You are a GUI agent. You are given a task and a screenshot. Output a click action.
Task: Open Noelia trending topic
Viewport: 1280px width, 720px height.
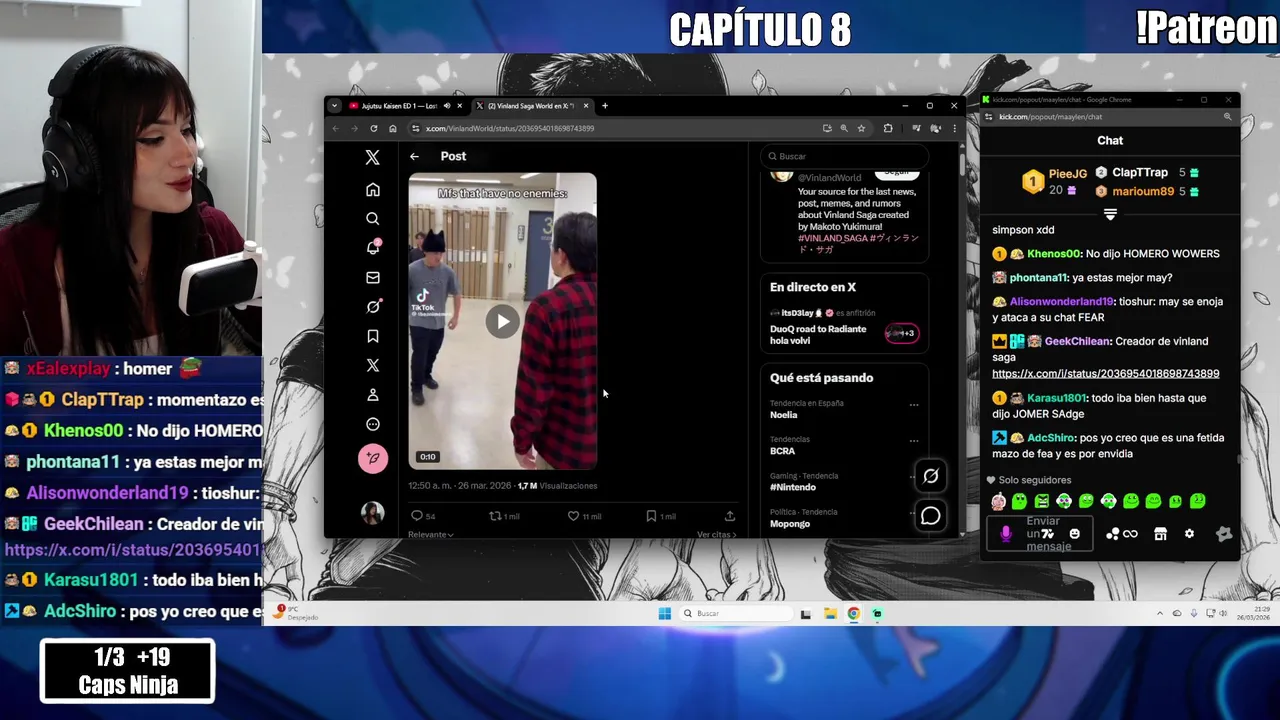(784, 415)
